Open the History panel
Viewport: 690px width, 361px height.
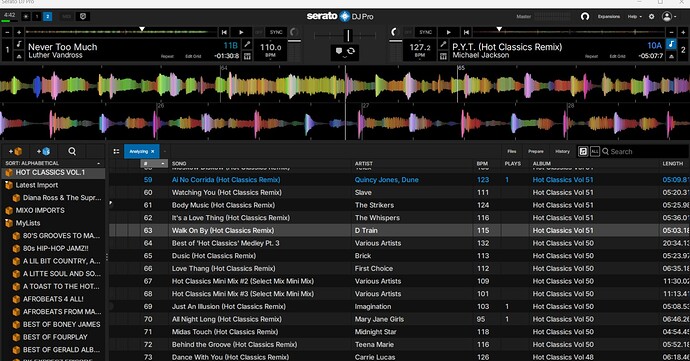pyautogui.click(x=562, y=151)
